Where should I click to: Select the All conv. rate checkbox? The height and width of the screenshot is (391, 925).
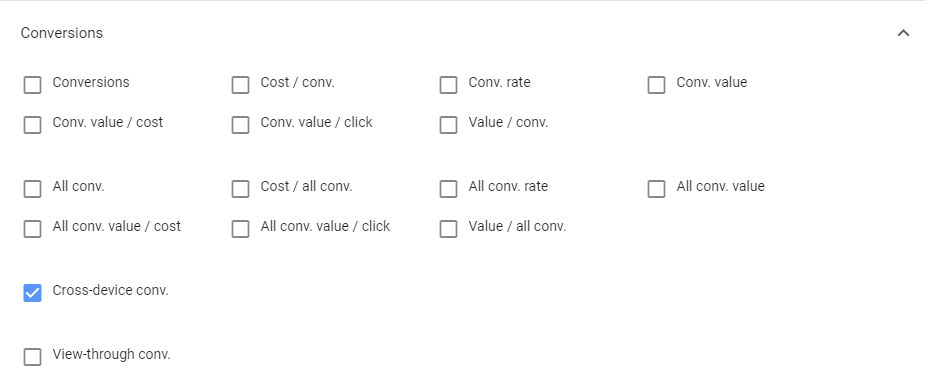[x=448, y=189]
